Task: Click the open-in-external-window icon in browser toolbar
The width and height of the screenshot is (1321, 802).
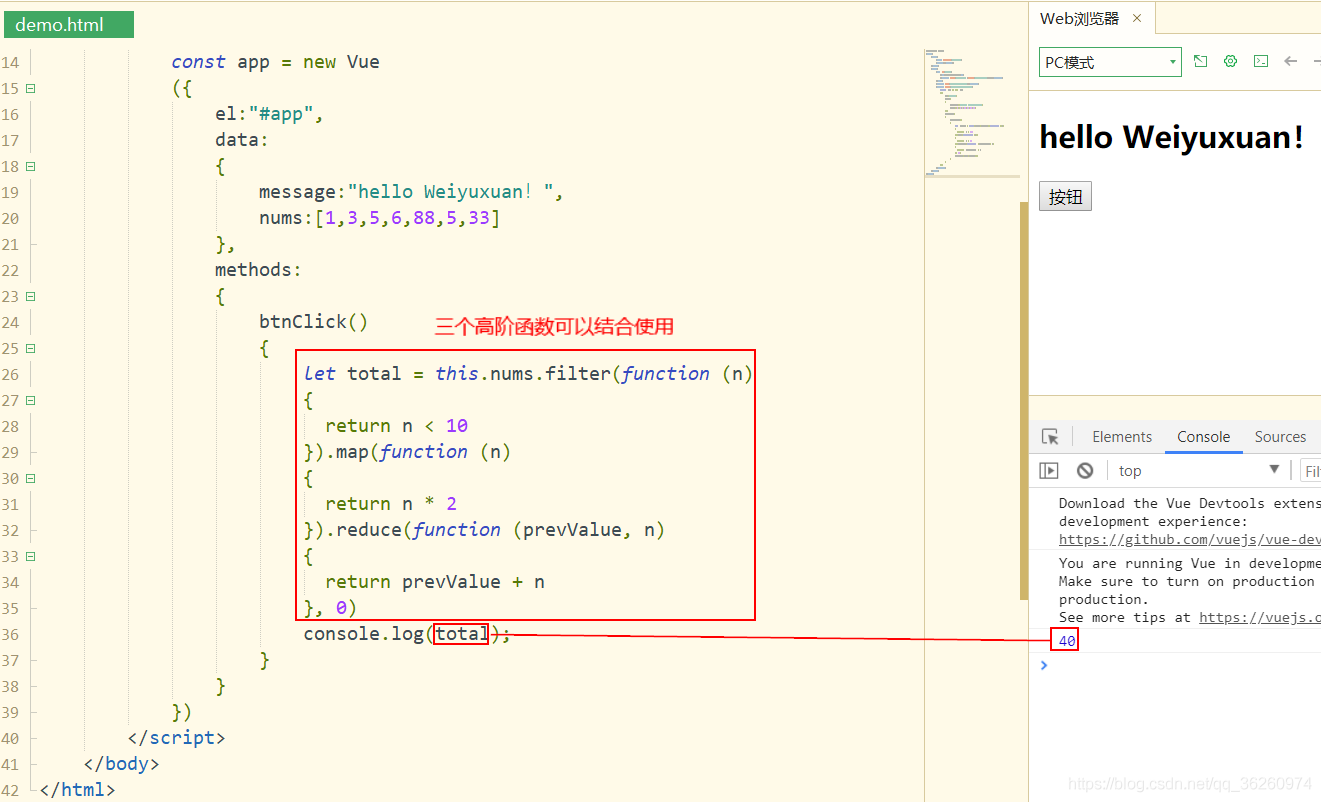Action: coord(1201,61)
